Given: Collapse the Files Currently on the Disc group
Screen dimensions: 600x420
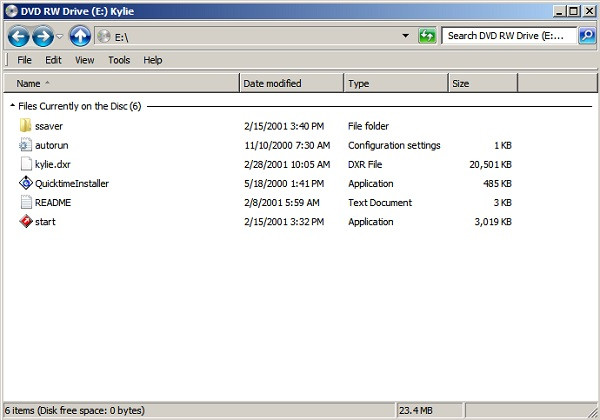Looking at the screenshot, I should (x=12, y=105).
